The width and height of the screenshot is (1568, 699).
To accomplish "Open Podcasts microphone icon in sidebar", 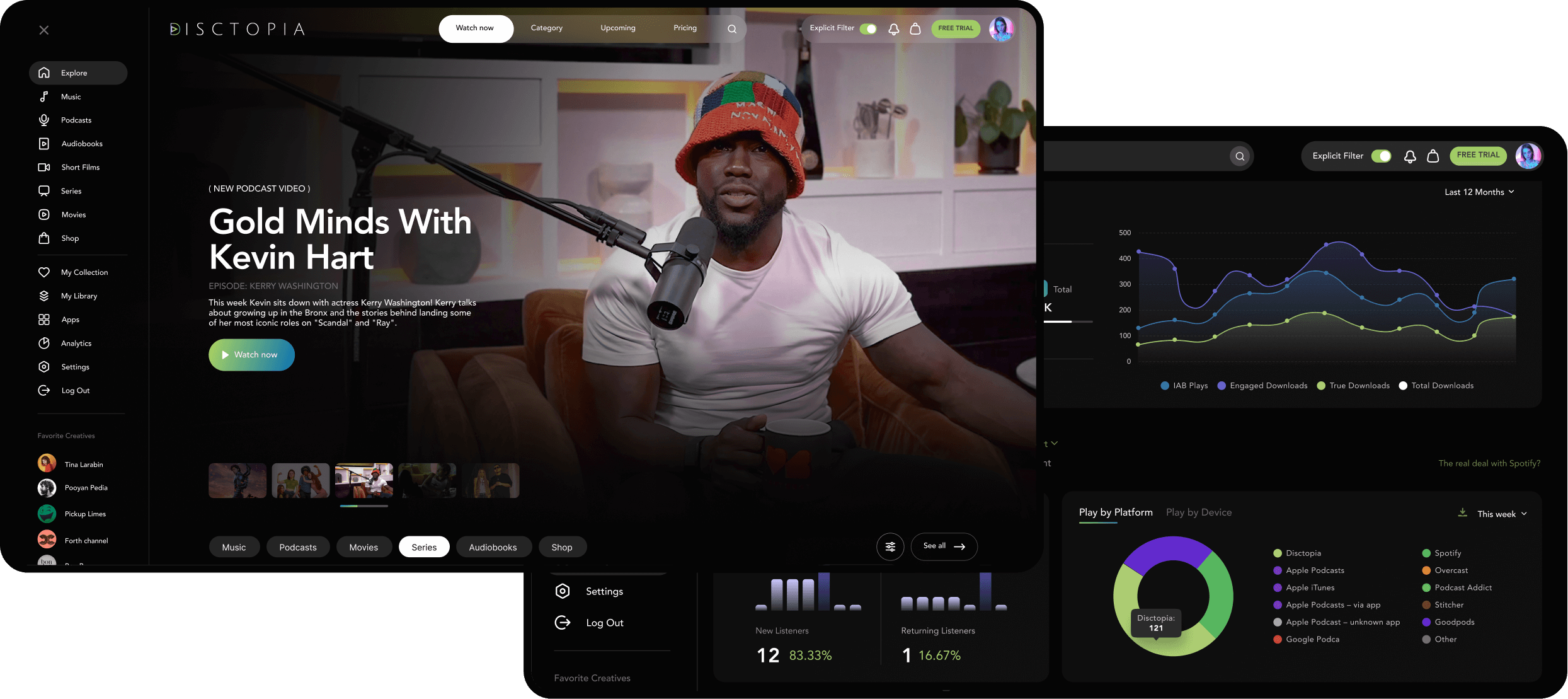I will (44, 120).
